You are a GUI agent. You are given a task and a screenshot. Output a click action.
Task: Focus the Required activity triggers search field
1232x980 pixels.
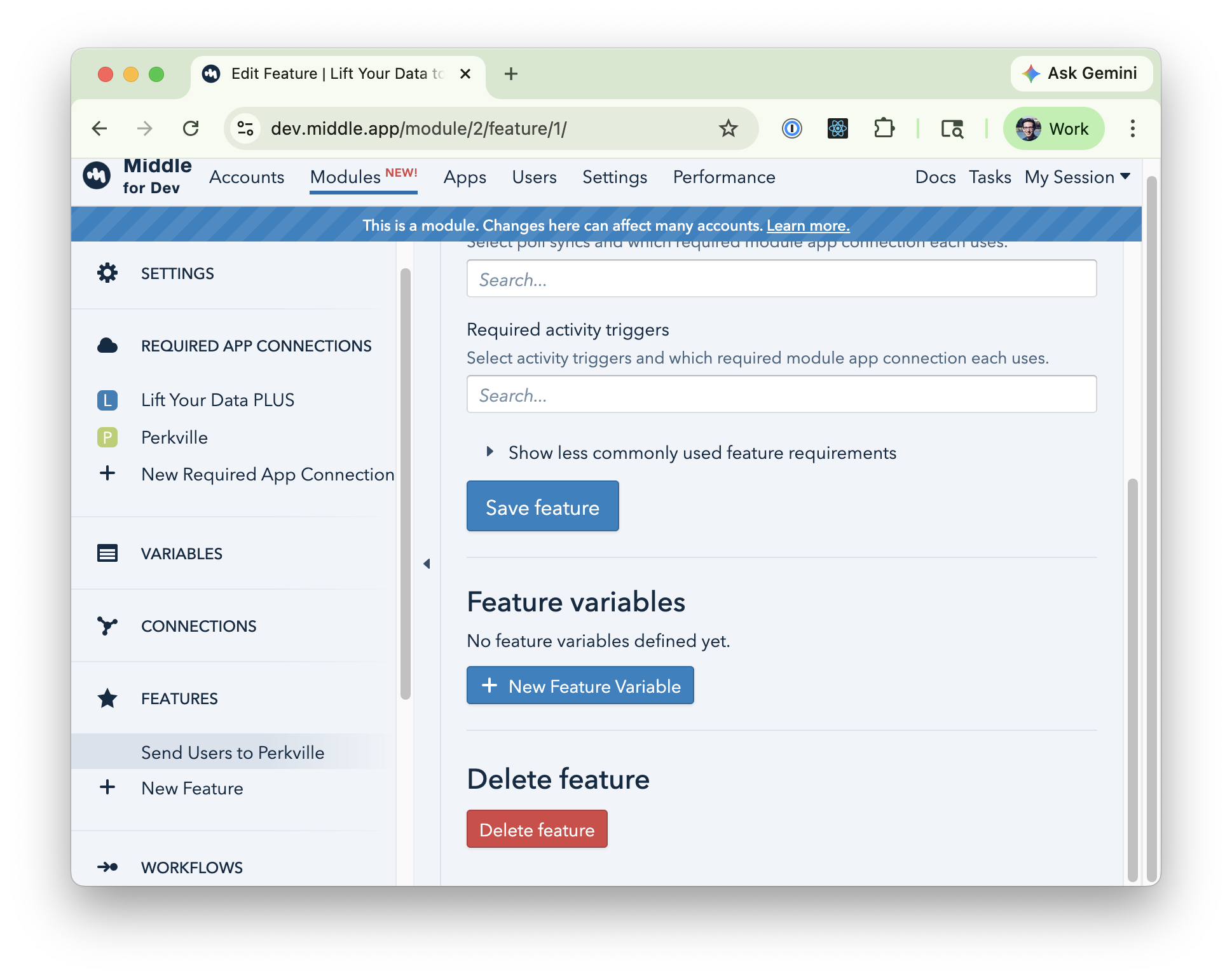point(781,395)
